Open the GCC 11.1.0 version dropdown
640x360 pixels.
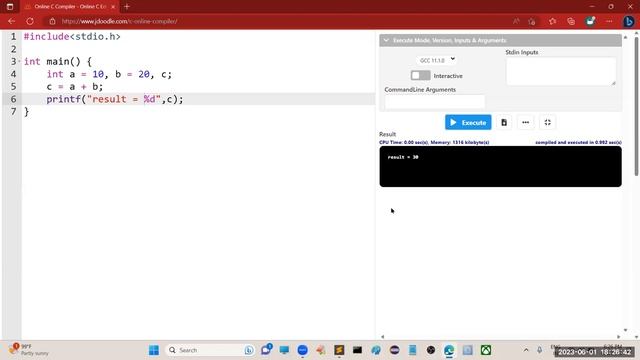point(437,60)
